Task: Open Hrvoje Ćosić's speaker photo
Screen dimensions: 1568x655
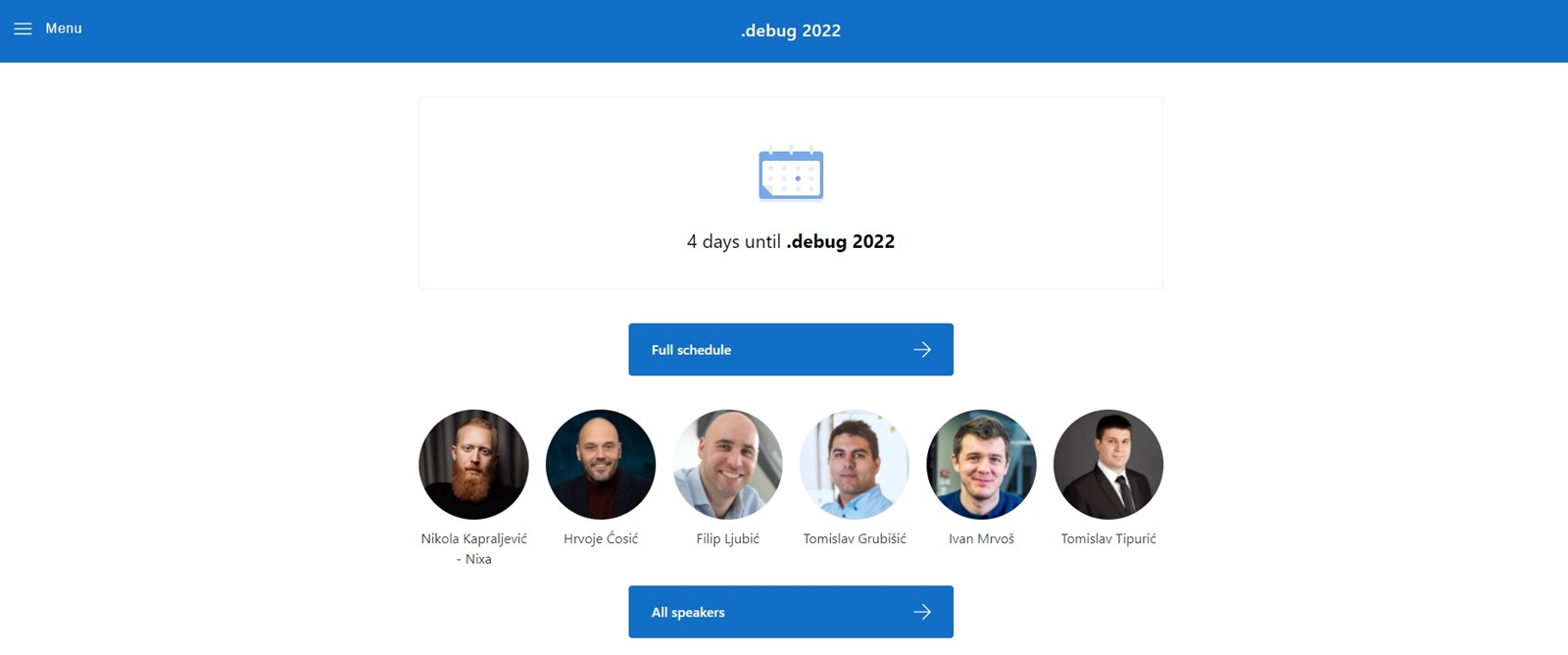Action: [601, 464]
